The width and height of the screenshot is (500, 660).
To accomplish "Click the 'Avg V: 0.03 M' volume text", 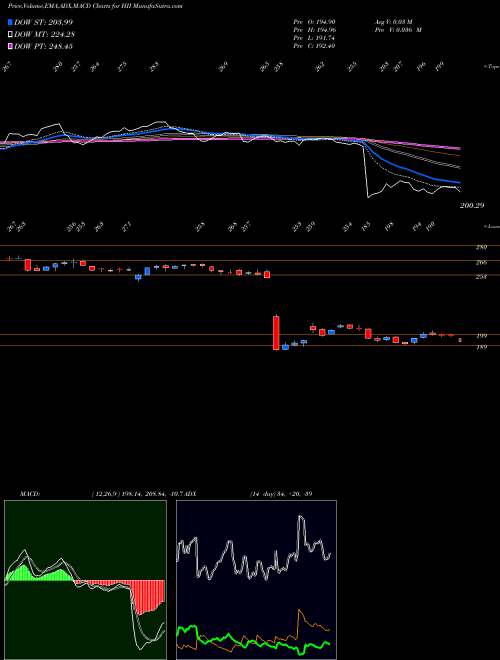I will tap(394, 22).
